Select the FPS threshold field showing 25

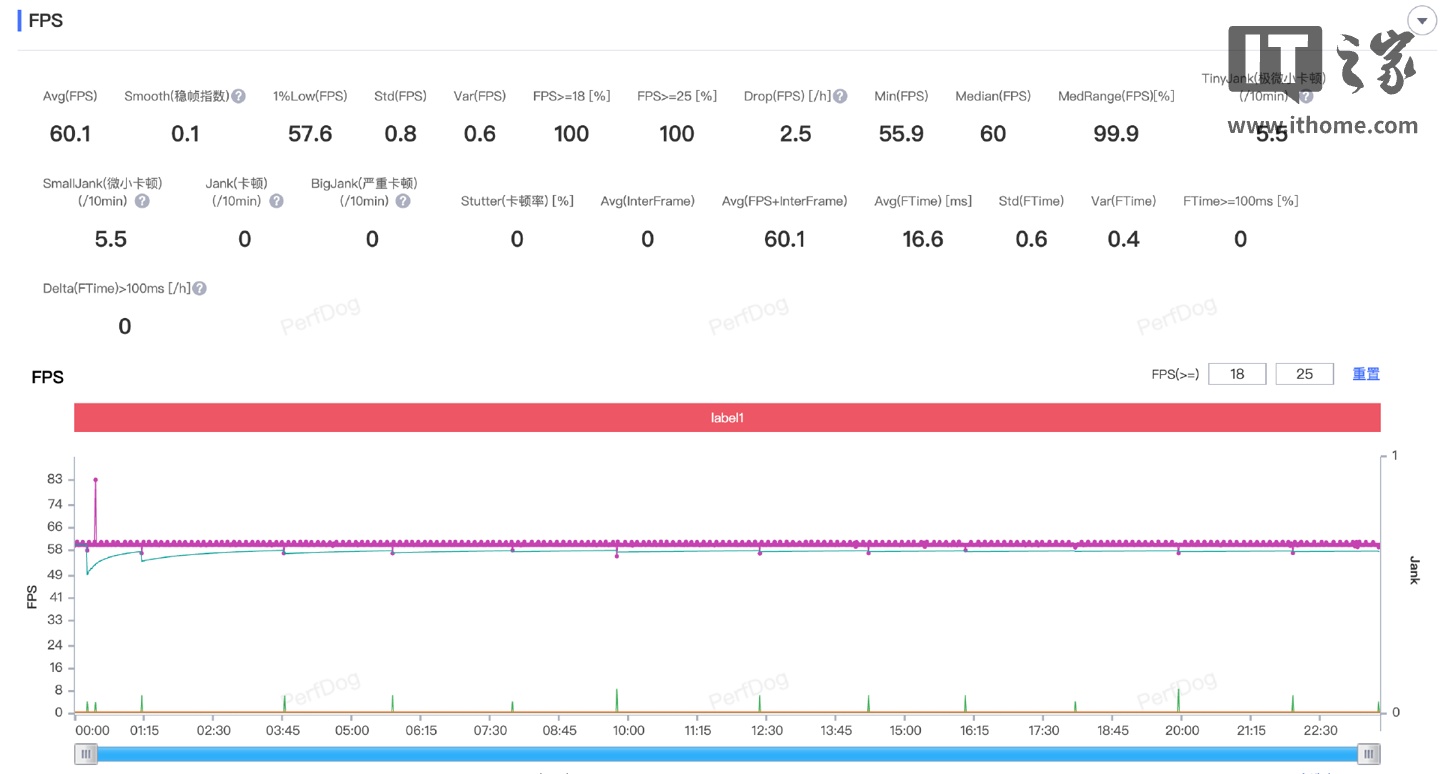[x=1304, y=374]
